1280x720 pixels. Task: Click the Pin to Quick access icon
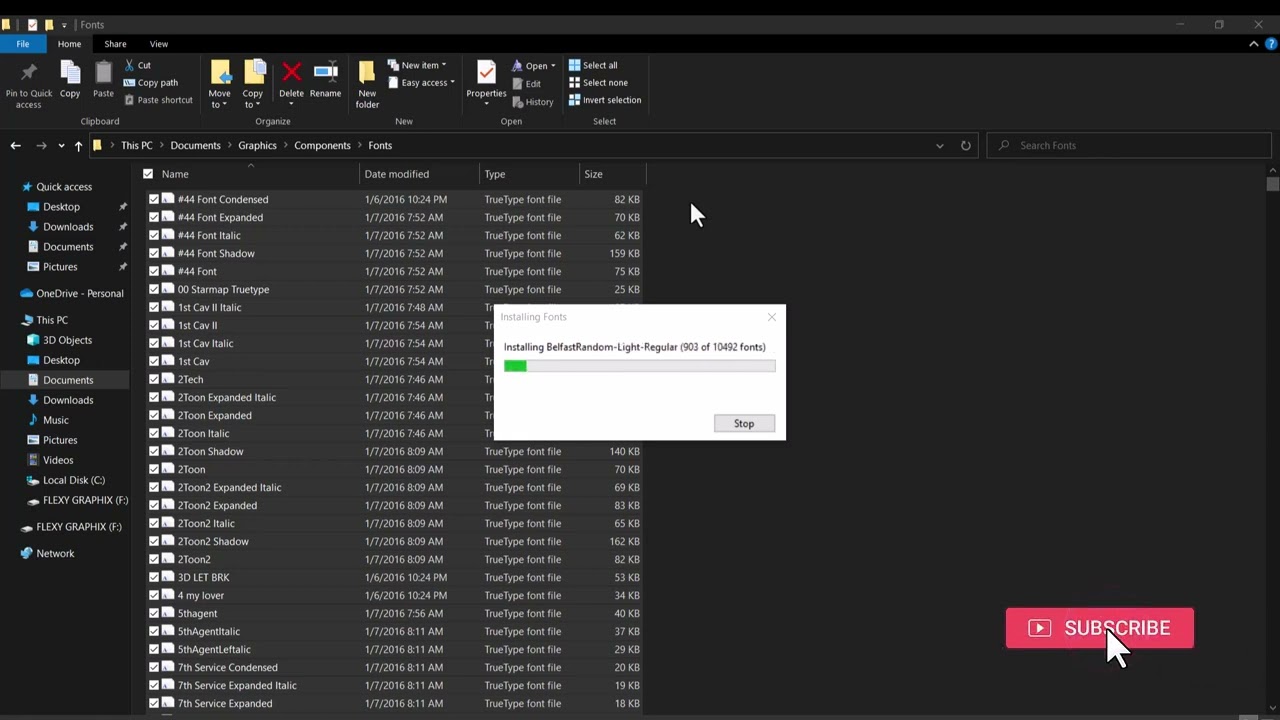(x=28, y=73)
